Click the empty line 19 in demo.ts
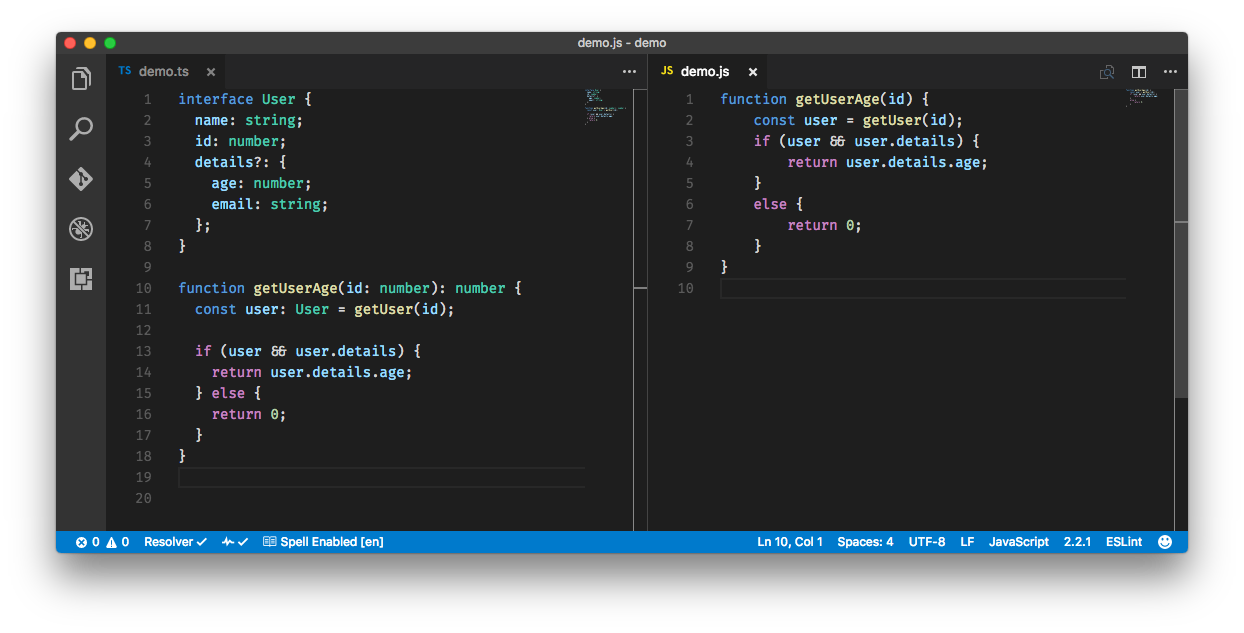 [x=382, y=478]
